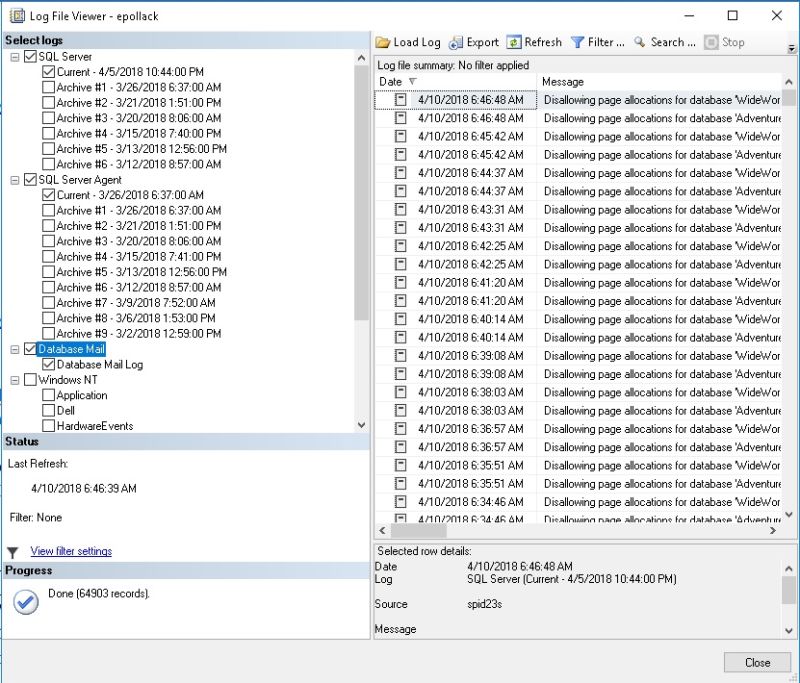800x683 pixels.
Task: Click the Export log icon
Action: click(455, 42)
